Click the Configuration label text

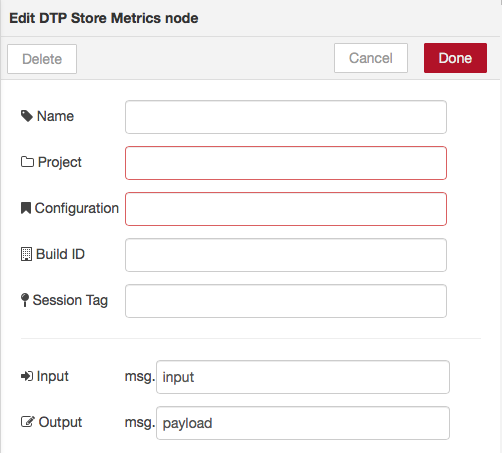[x=77, y=208]
